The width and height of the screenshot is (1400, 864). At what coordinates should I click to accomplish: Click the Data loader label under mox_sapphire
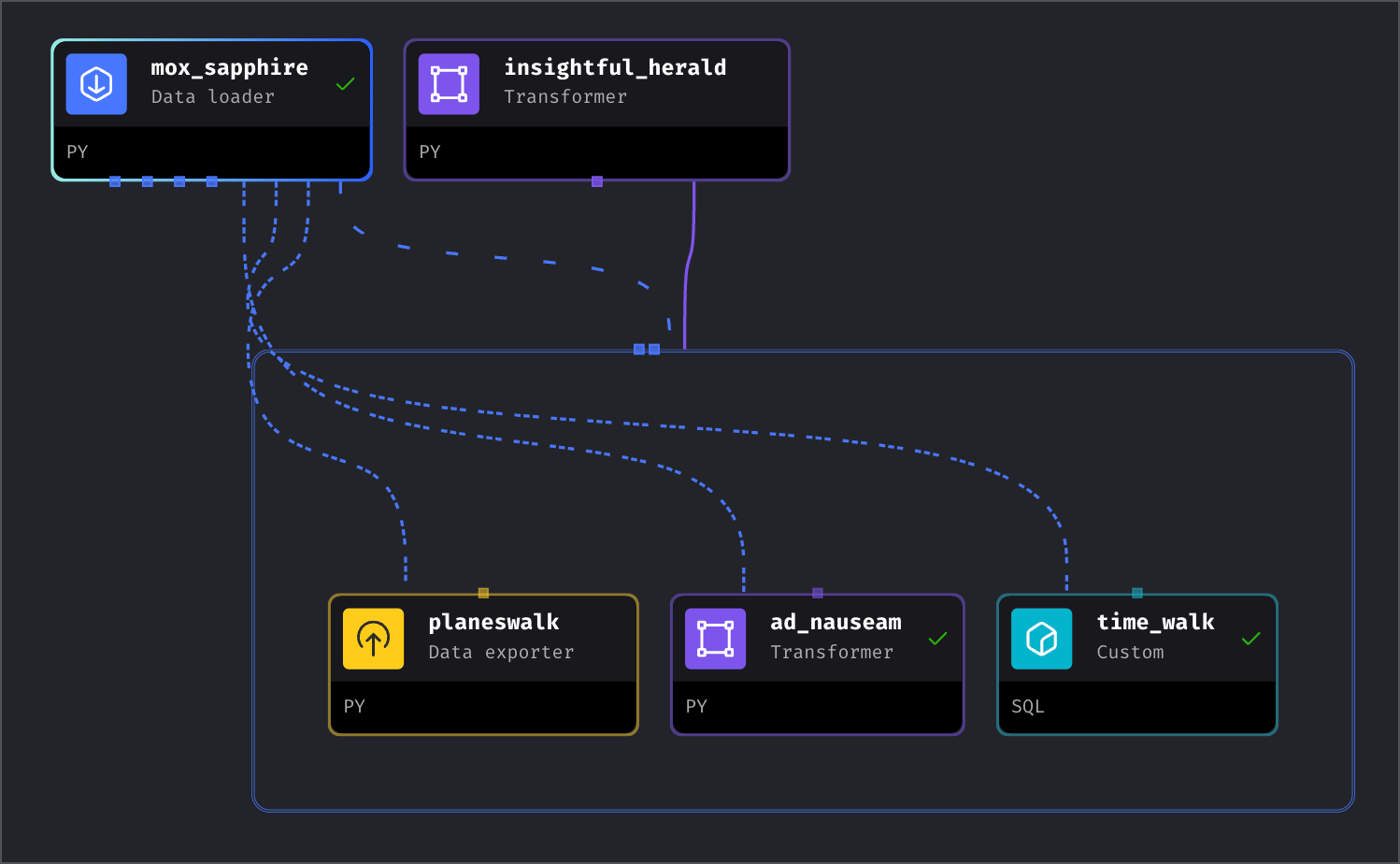point(213,97)
